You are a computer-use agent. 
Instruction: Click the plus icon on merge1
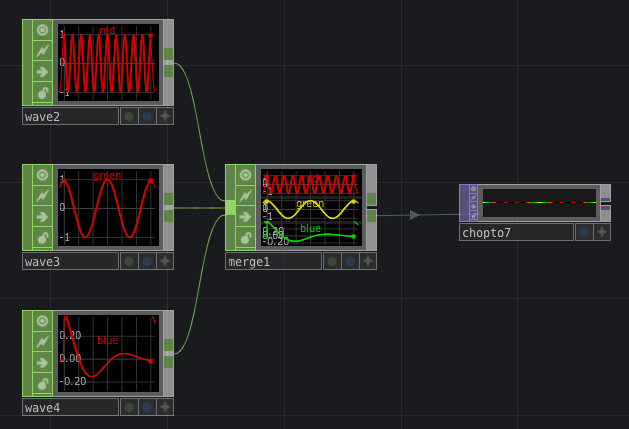click(368, 261)
